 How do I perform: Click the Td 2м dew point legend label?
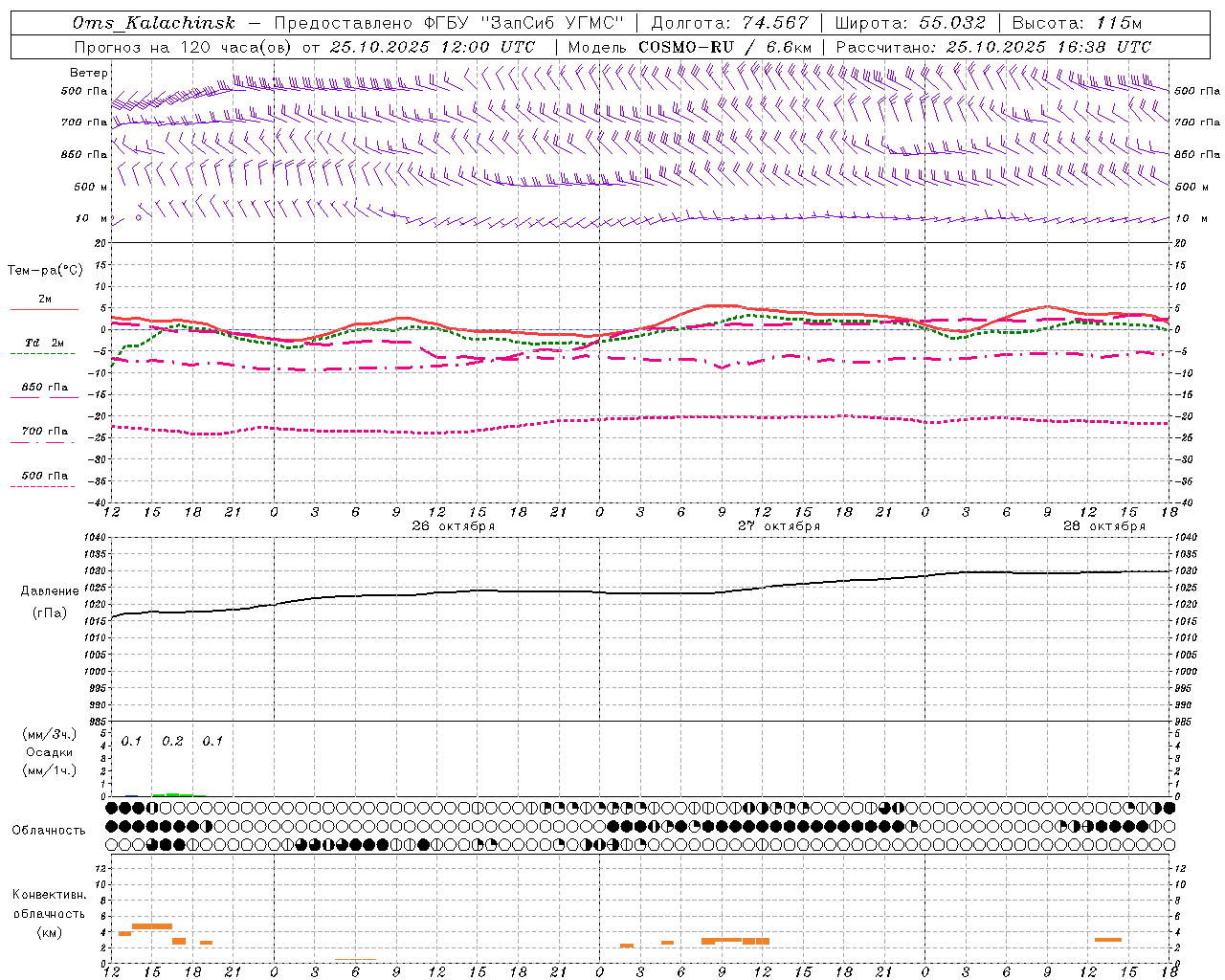click(45, 343)
